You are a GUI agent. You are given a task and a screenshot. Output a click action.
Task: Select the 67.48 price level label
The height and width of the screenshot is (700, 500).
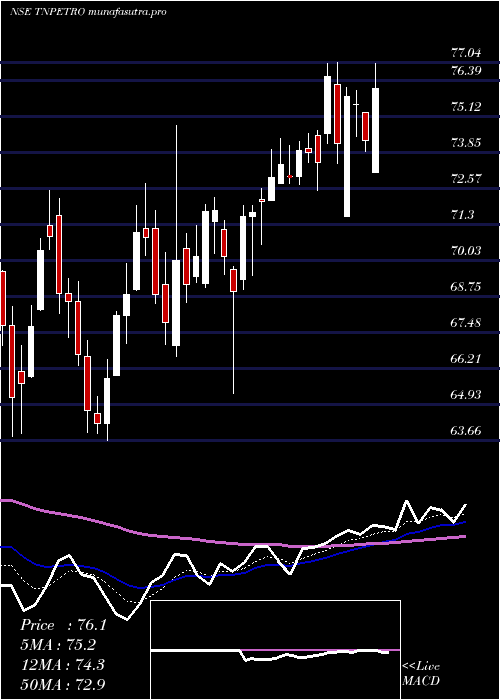point(466,323)
